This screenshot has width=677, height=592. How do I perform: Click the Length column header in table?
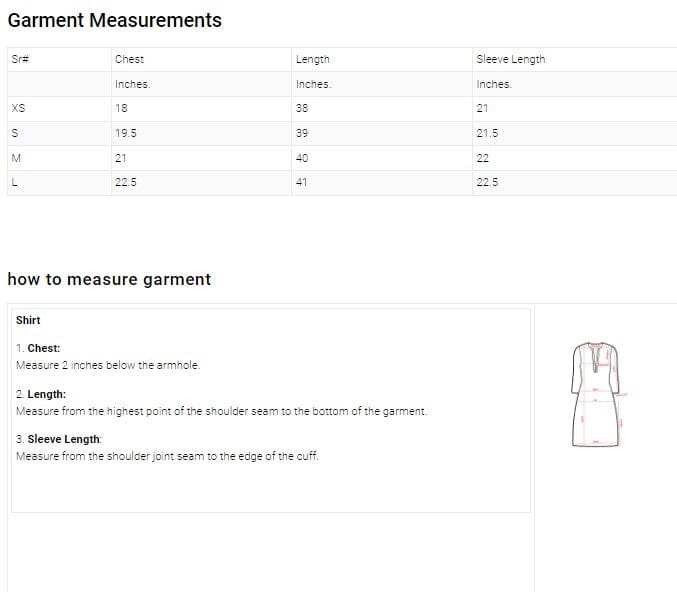[312, 59]
